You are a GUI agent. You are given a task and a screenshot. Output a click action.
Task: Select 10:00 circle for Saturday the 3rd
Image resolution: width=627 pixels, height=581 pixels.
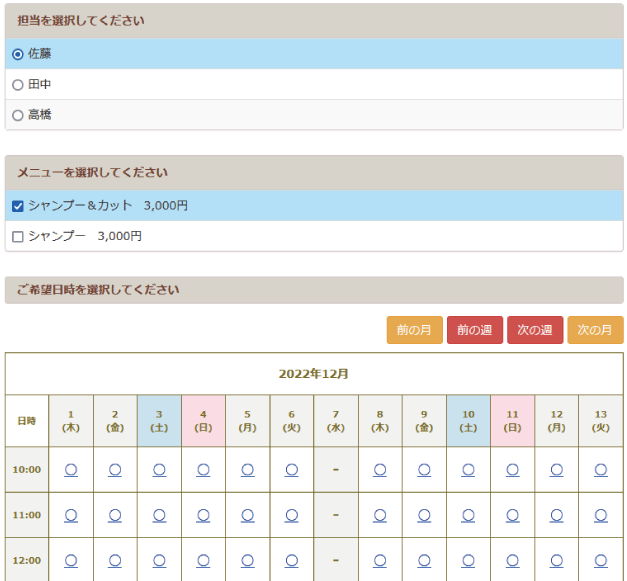click(x=159, y=469)
